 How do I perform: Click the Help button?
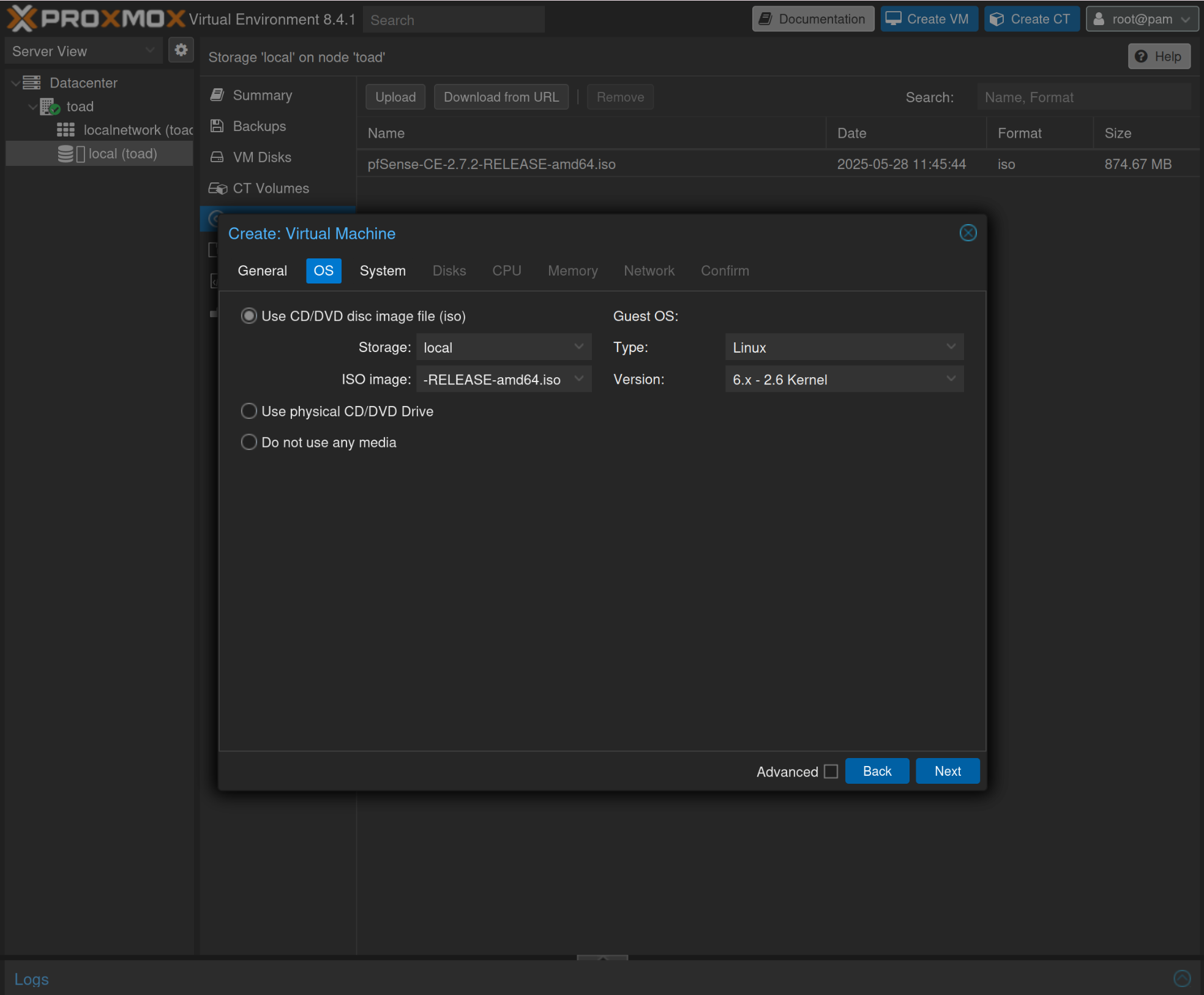pos(1159,56)
